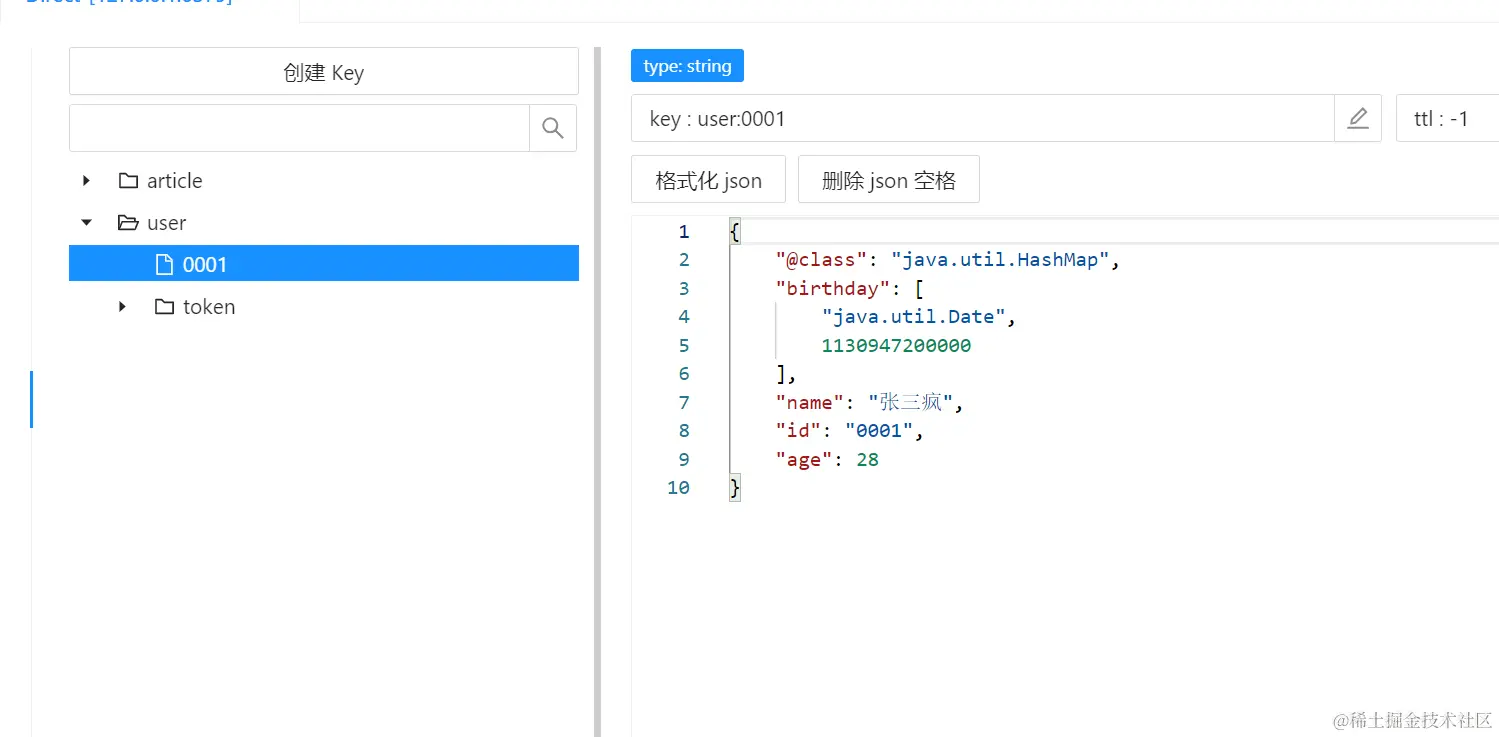The image size is (1499, 737).
Task: Click the "age" key text
Action: click(x=805, y=460)
